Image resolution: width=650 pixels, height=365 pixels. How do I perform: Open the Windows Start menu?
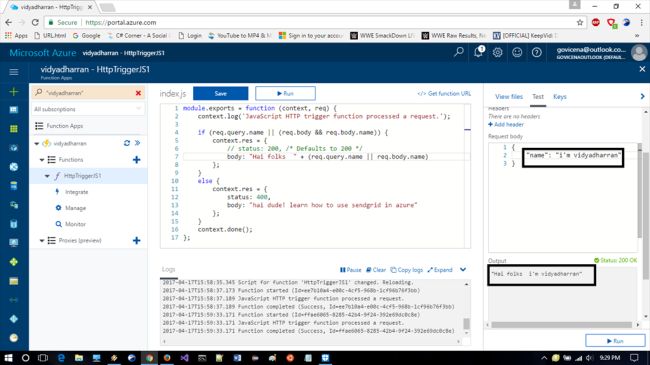(x=8, y=358)
